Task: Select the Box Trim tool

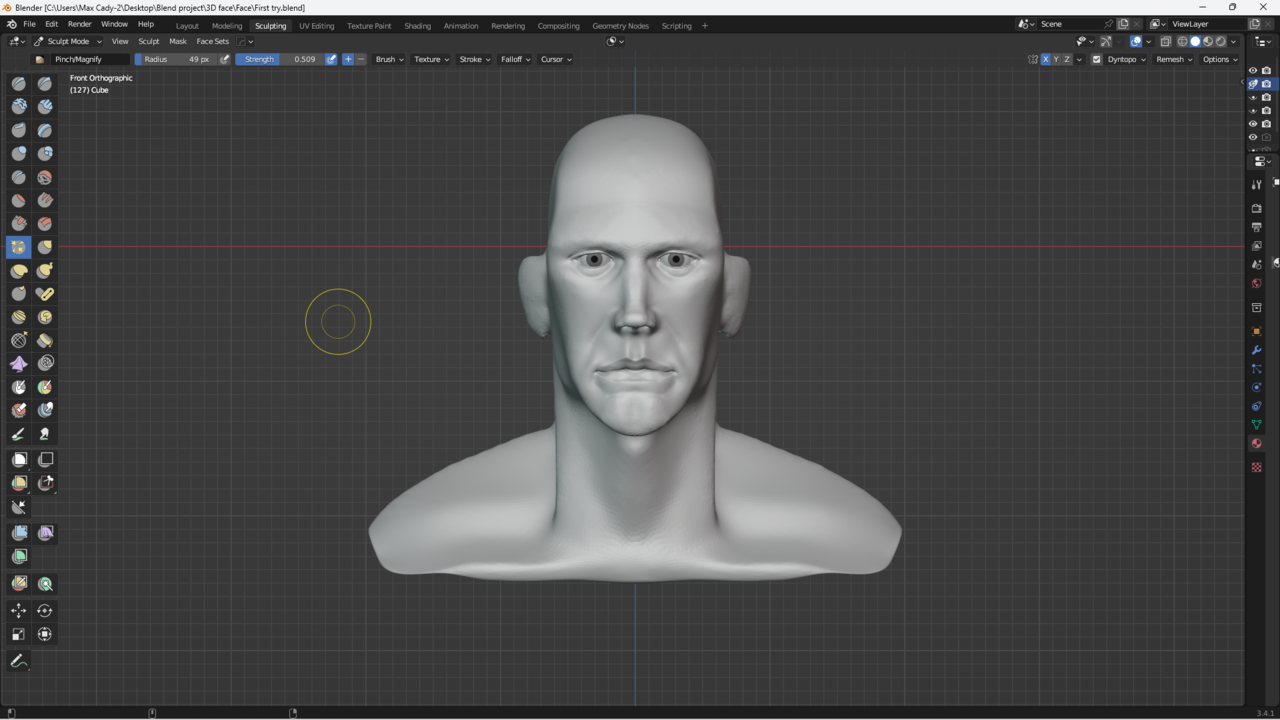Action: pyautogui.click(x=45, y=483)
